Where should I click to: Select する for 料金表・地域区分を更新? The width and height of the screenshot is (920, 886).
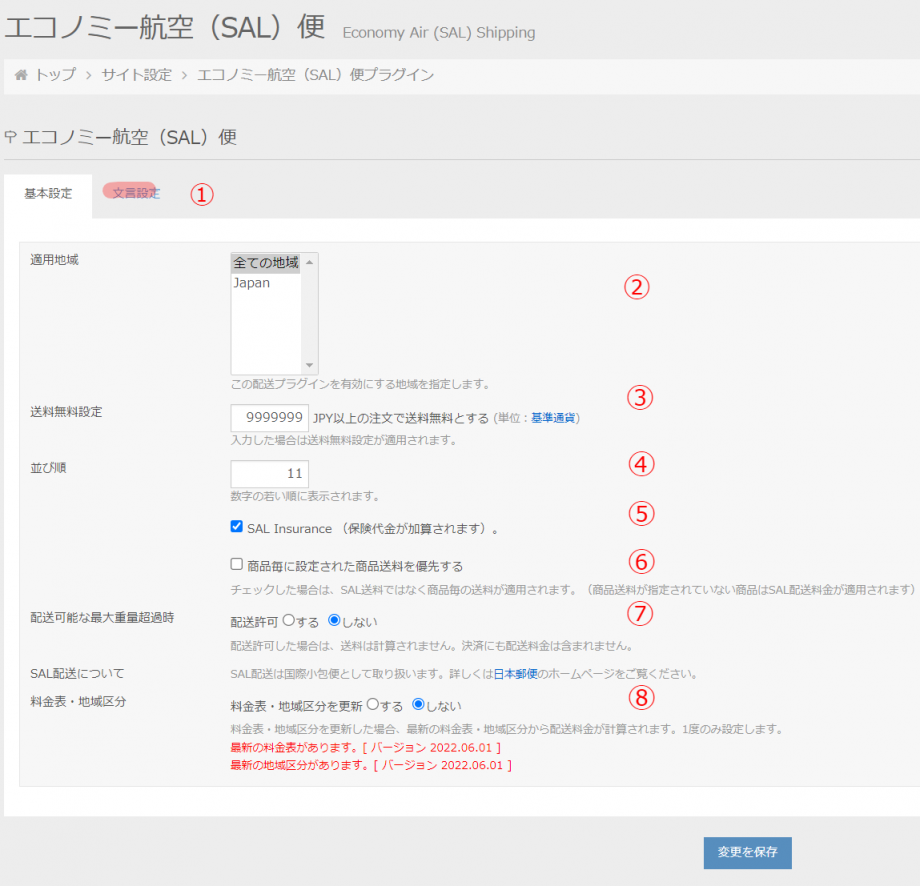[373, 704]
